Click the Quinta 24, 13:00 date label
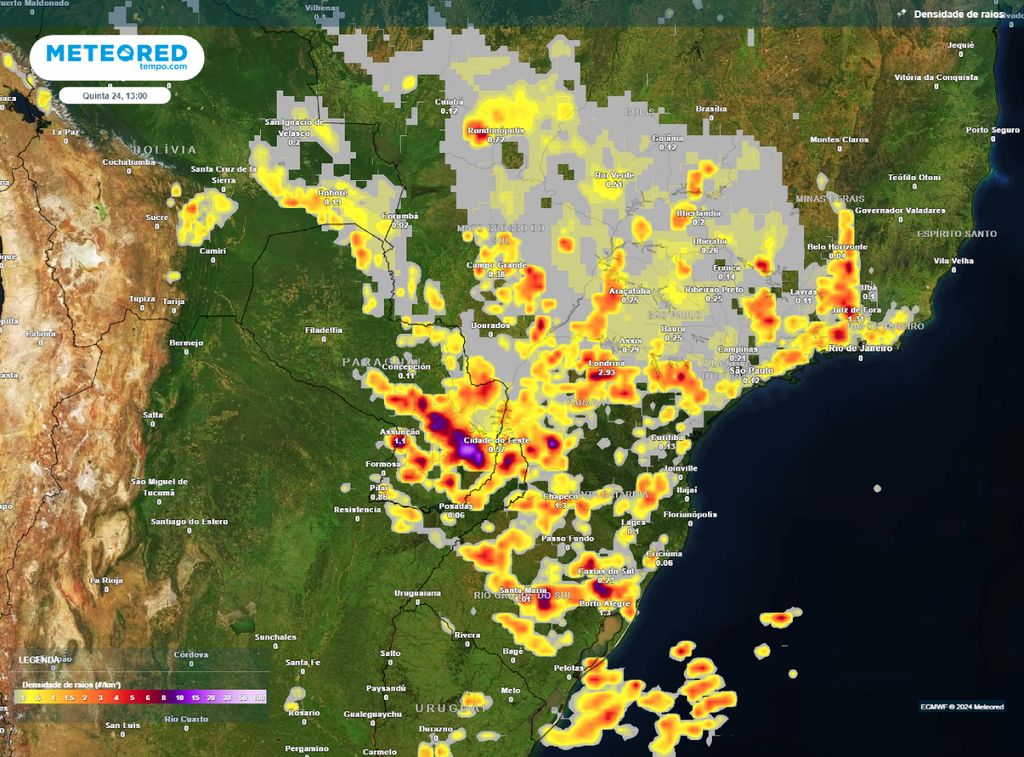1024x757 pixels. [114, 95]
